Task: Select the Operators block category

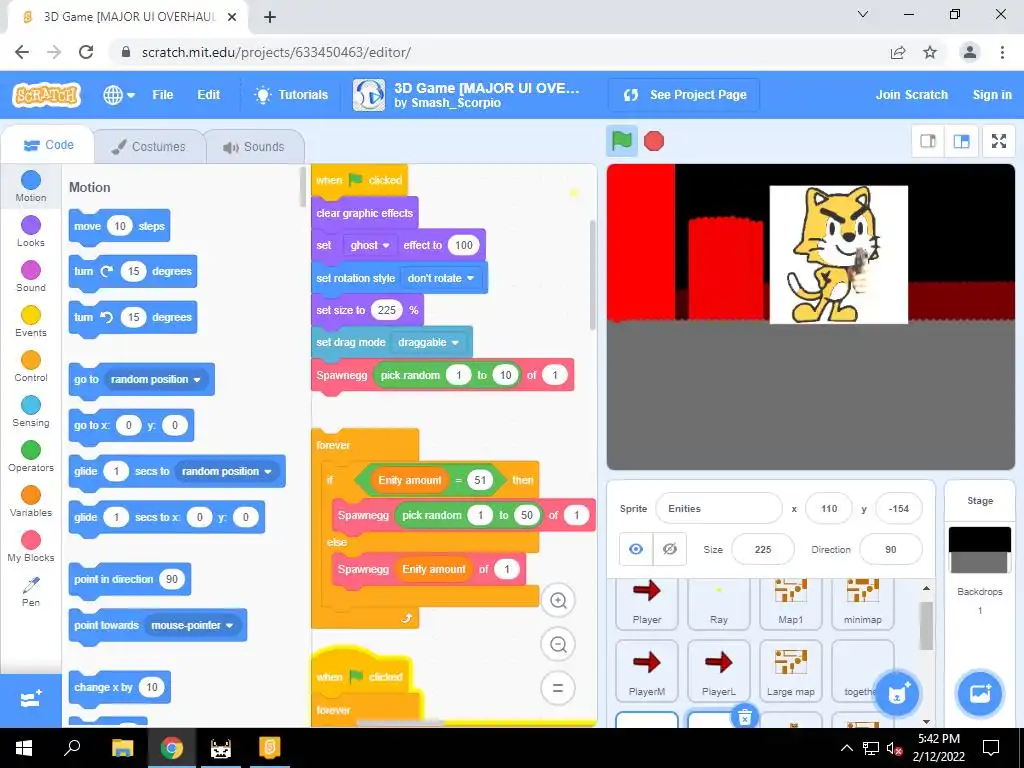Action: 31,456
